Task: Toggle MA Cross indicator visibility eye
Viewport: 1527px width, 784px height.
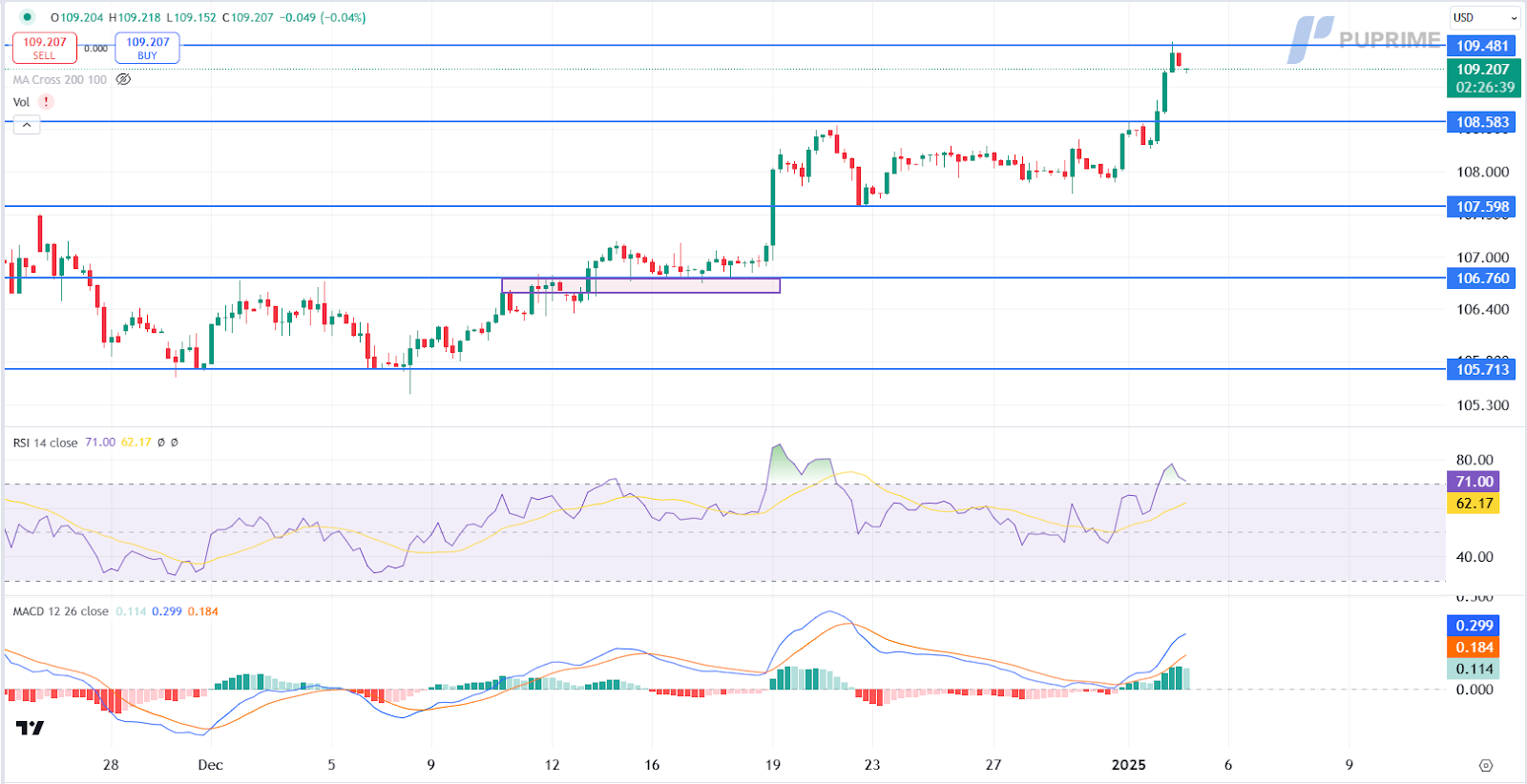Action: (x=123, y=79)
